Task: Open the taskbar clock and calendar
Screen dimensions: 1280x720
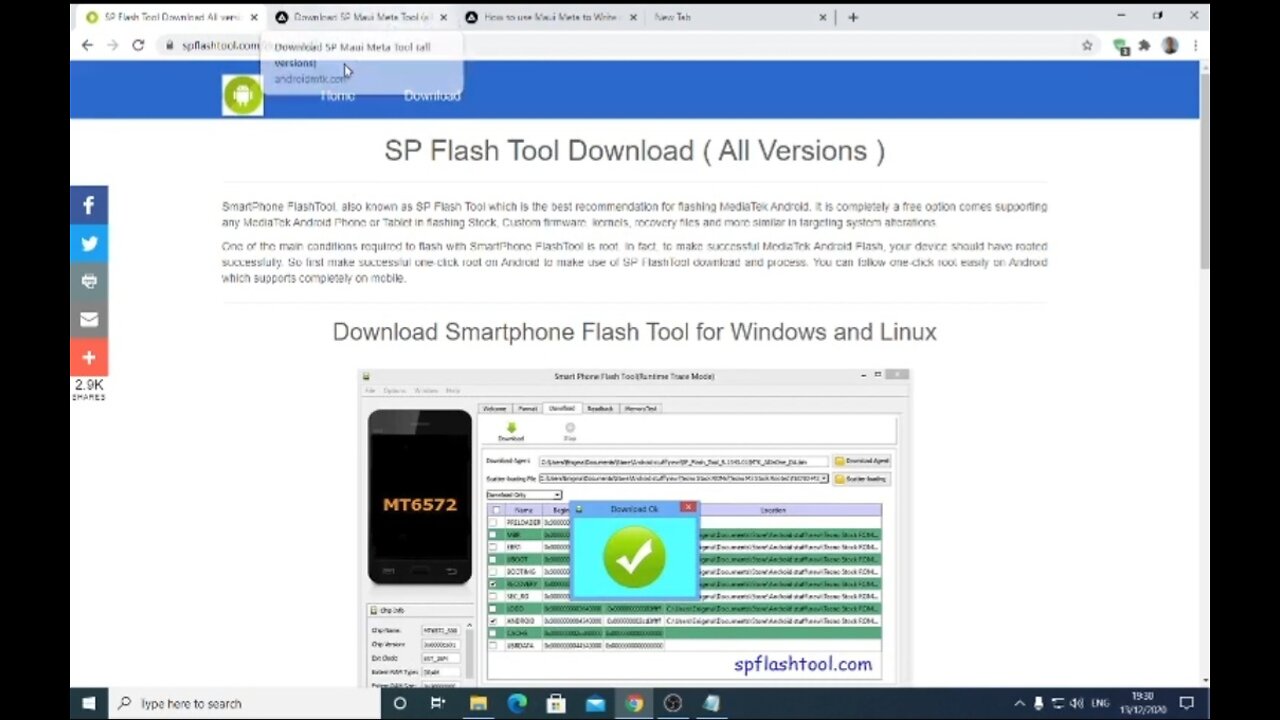Action: (x=1141, y=703)
